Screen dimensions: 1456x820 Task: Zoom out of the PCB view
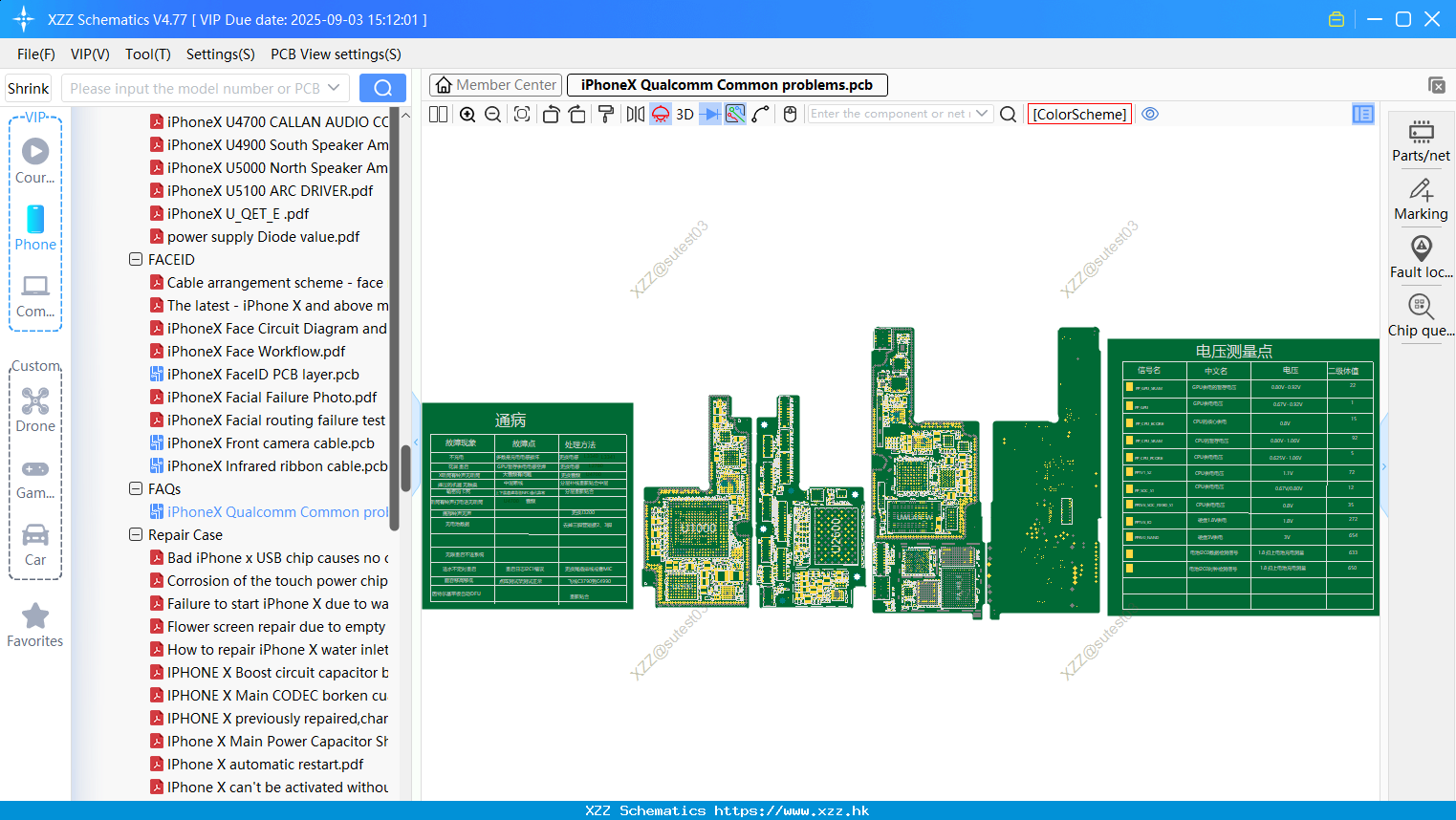coord(492,114)
